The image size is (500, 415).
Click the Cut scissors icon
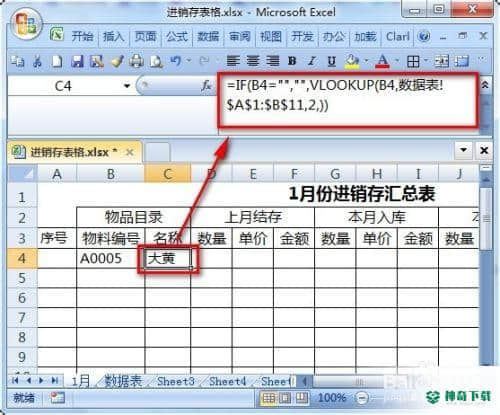(x=37, y=61)
